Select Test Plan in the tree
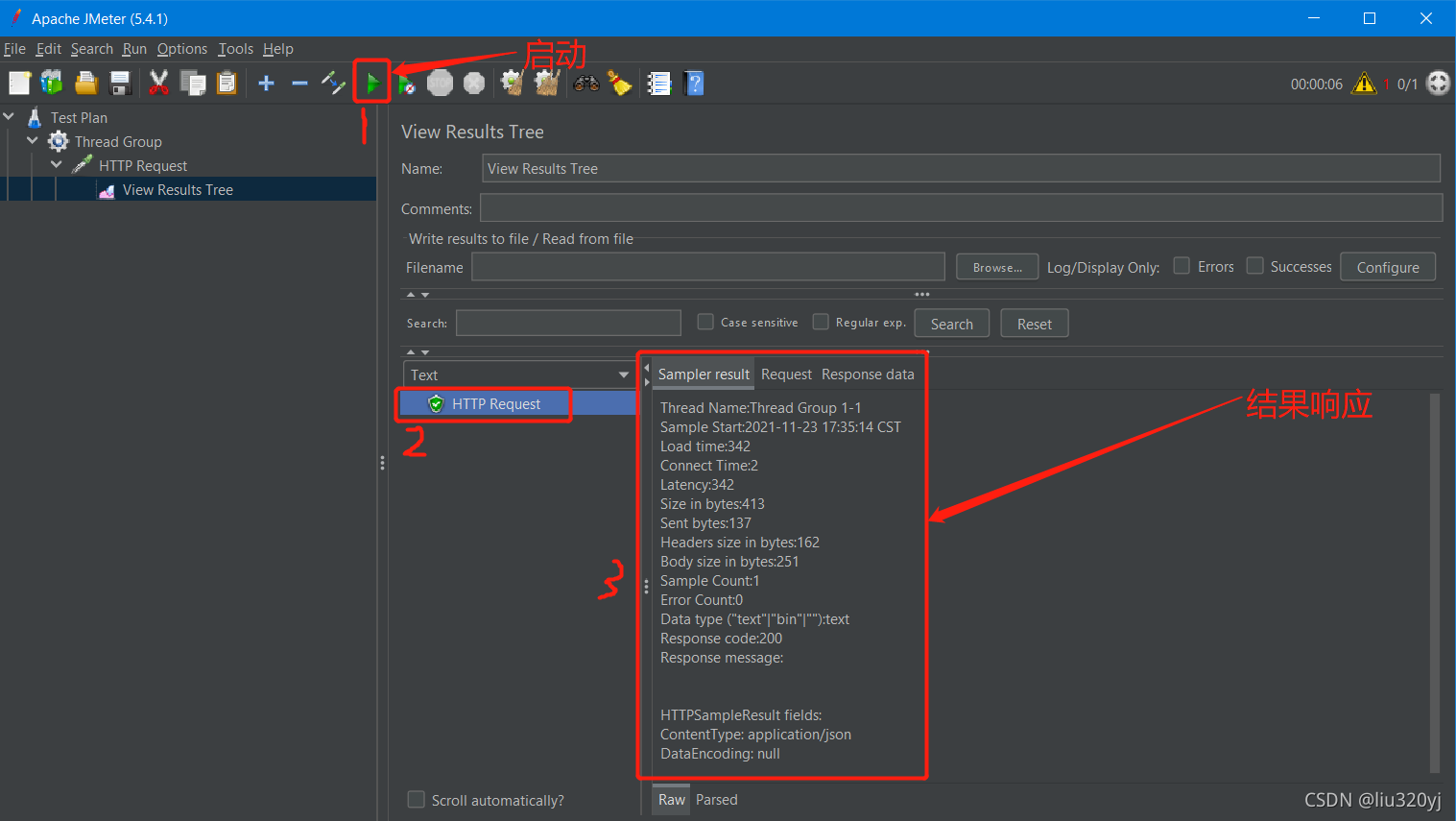This screenshot has height=821, width=1456. pos(79,117)
